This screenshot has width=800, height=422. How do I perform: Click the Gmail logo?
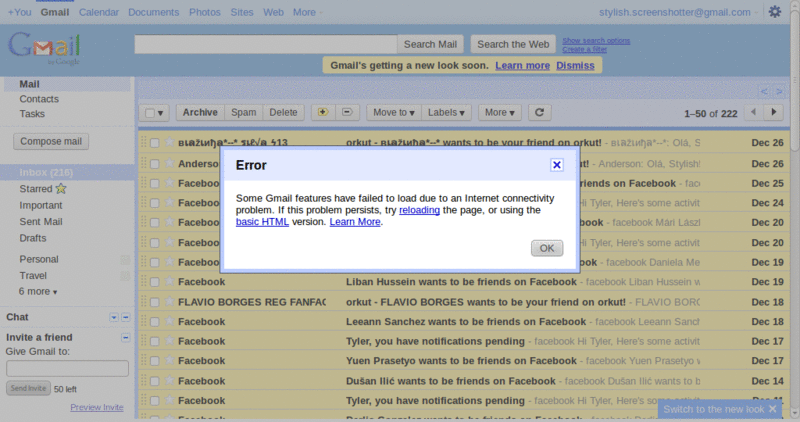[44, 48]
